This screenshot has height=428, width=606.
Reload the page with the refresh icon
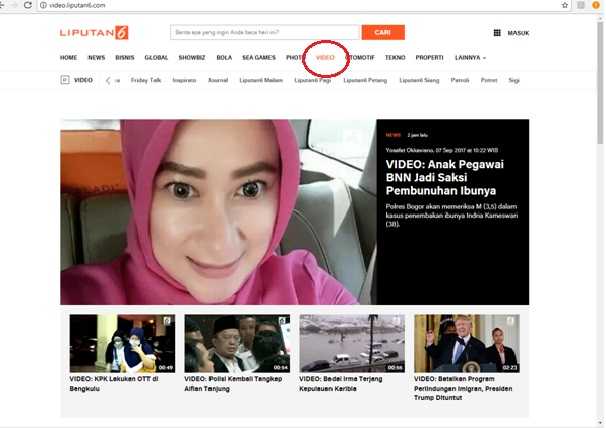tap(28, 5)
